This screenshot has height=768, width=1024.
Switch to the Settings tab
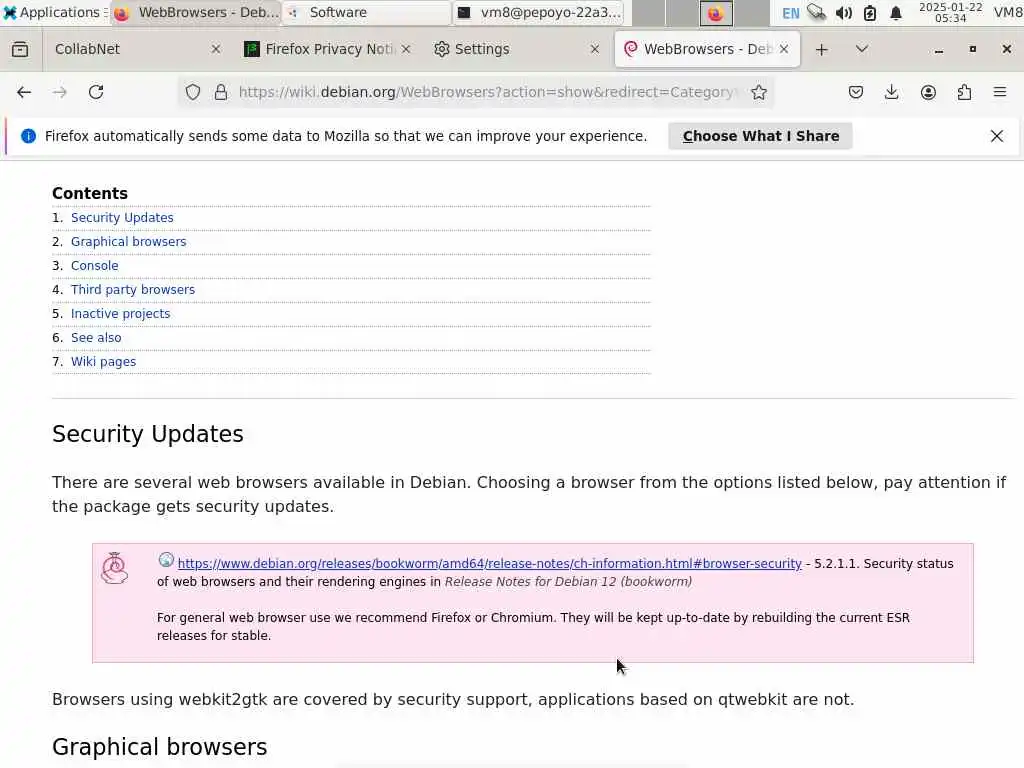pos(516,49)
